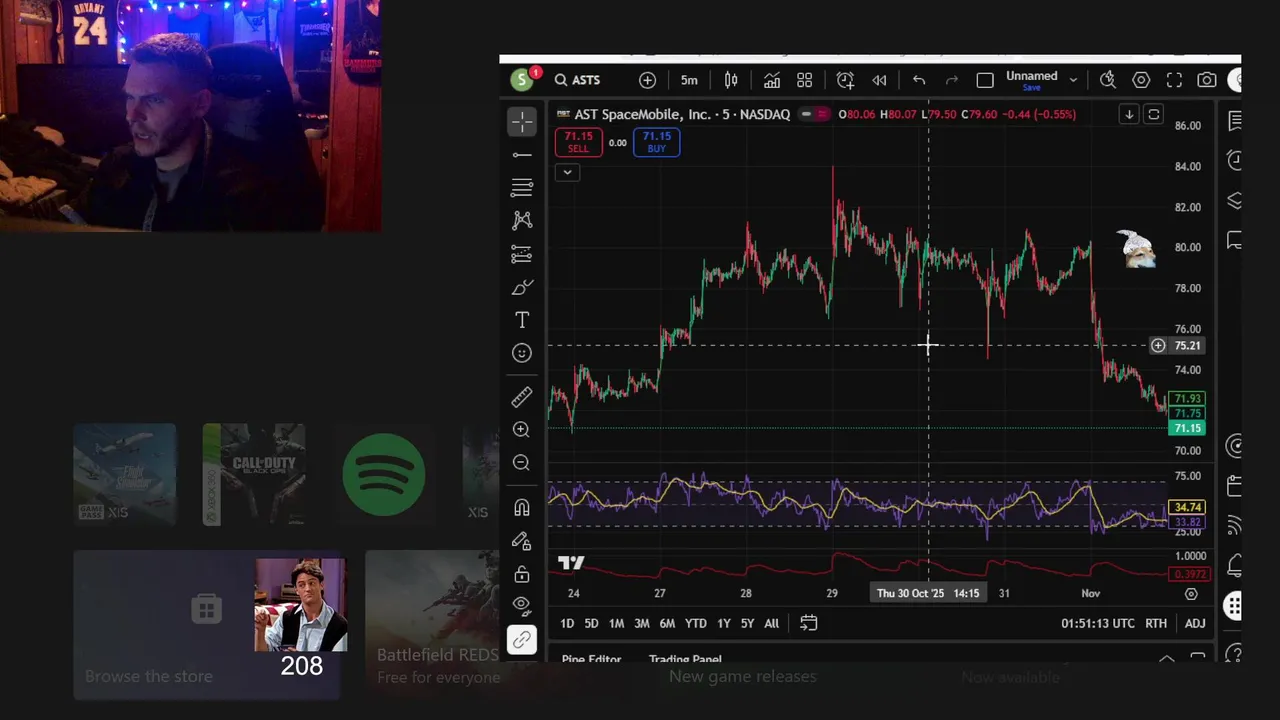Enter fullscreen mode
1280x720 pixels.
[1174, 80]
